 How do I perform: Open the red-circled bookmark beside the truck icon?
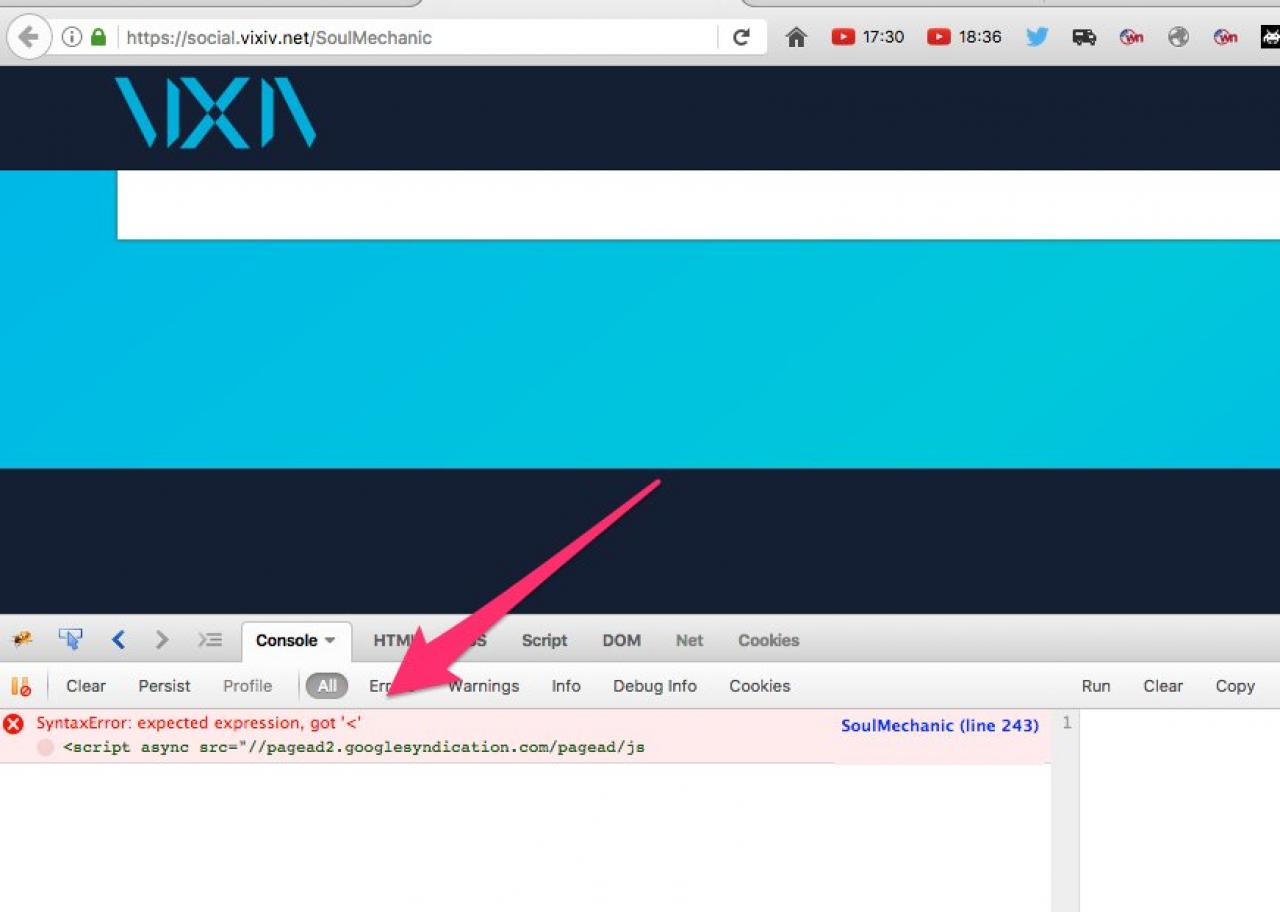(x=1132, y=38)
